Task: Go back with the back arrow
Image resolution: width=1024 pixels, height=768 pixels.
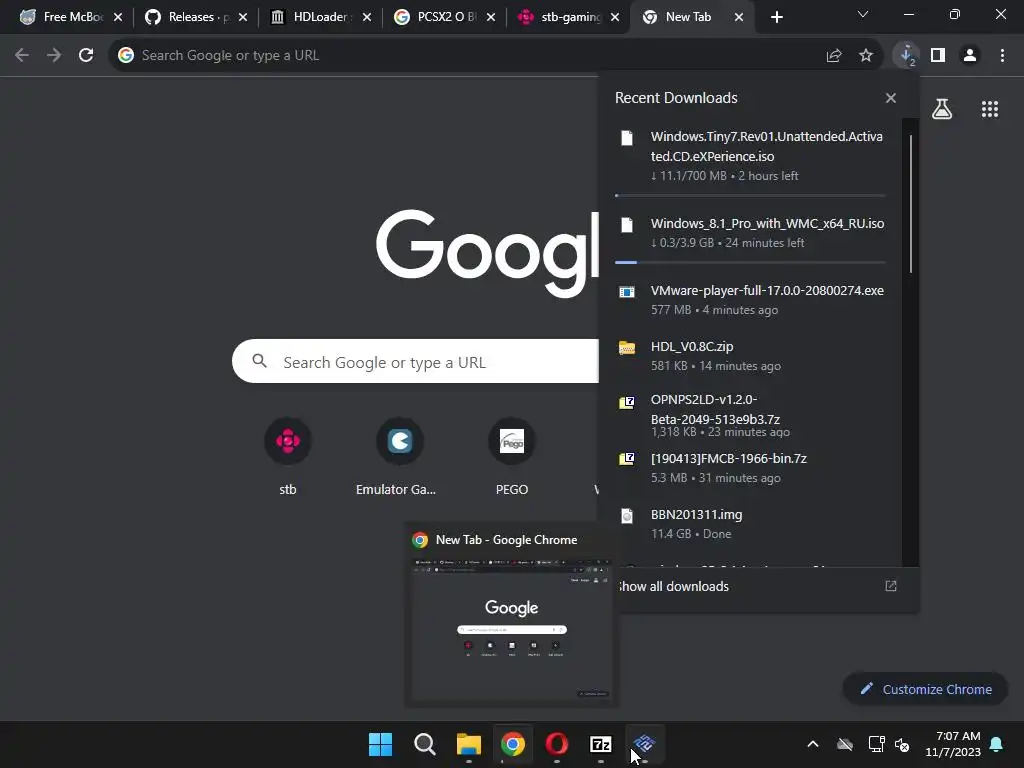Action: (x=22, y=56)
